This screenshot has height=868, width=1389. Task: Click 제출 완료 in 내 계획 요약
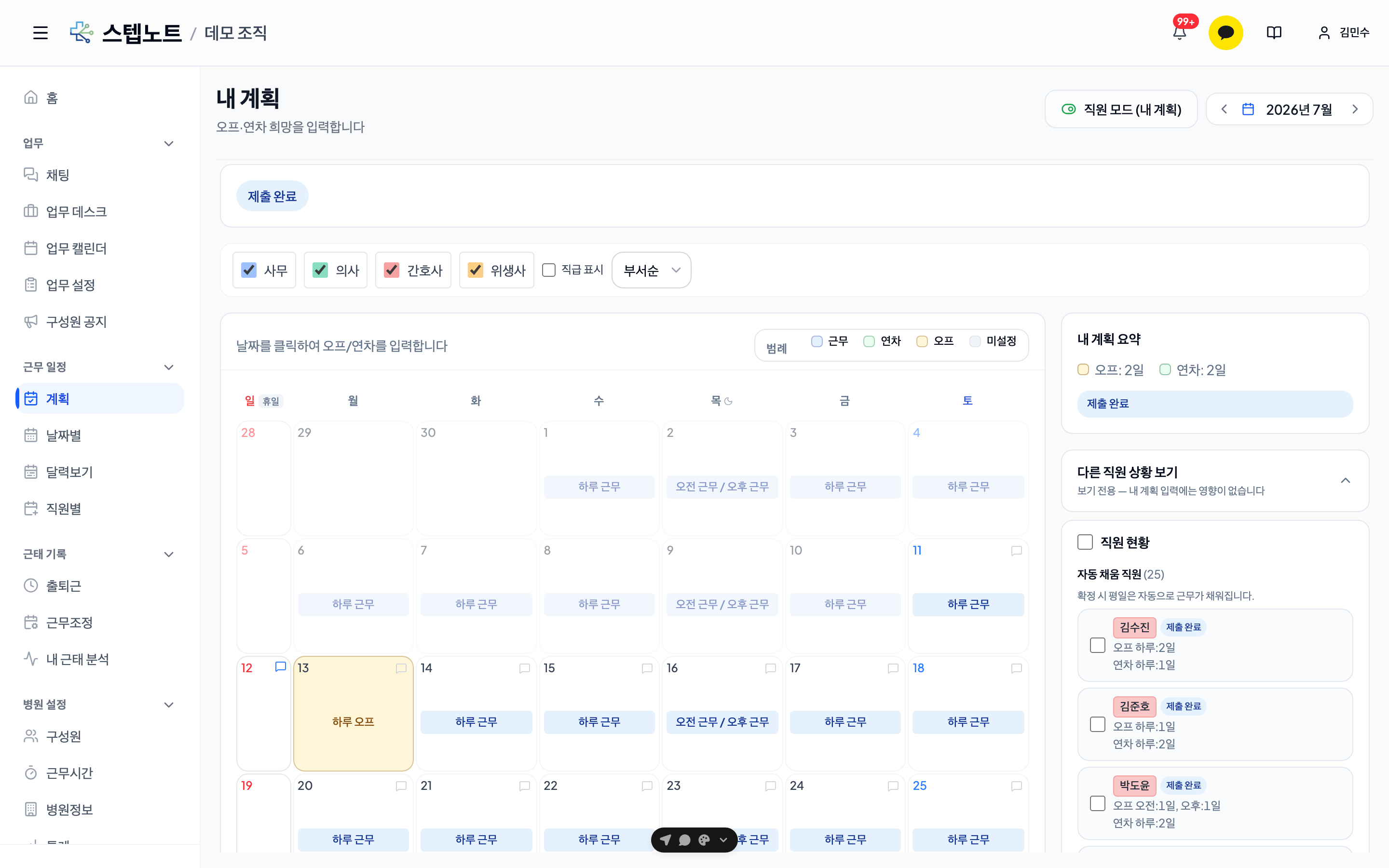point(1215,404)
